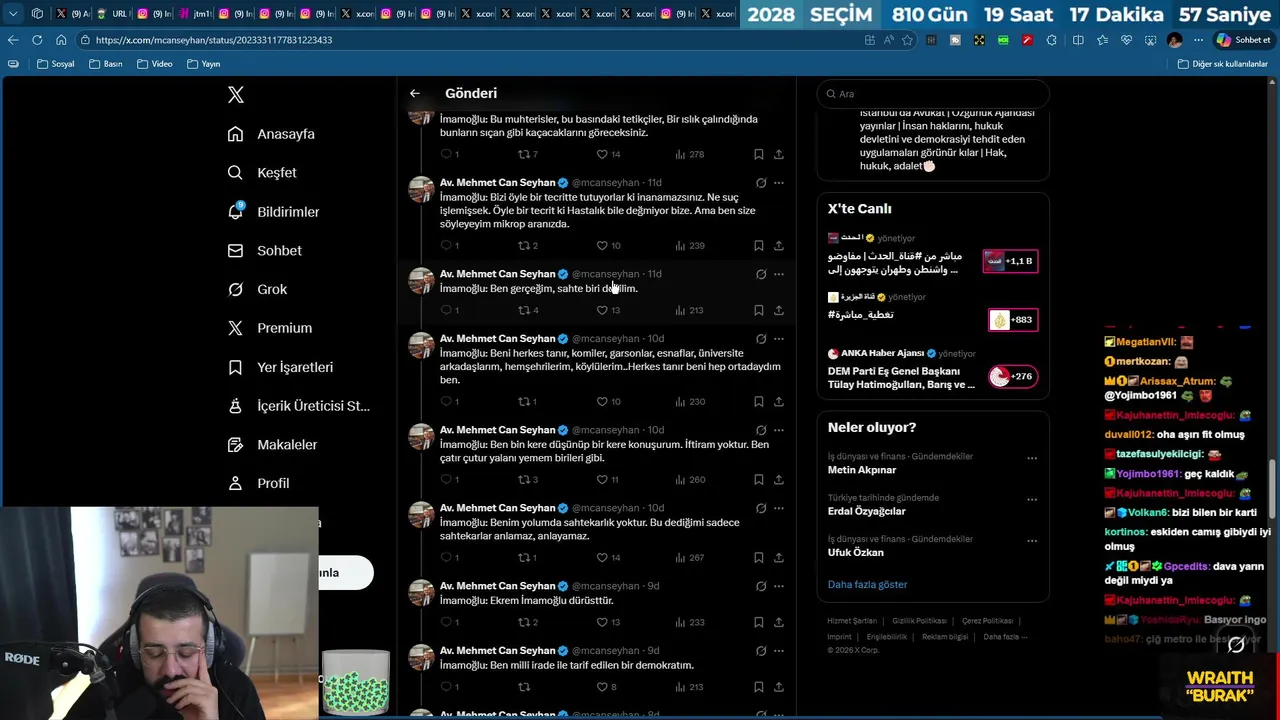Image resolution: width=1280 pixels, height=720 pixels.
Task: Bookmark the 'Ben bin kere düşünüp' tweet
Action: click(758, 479)
